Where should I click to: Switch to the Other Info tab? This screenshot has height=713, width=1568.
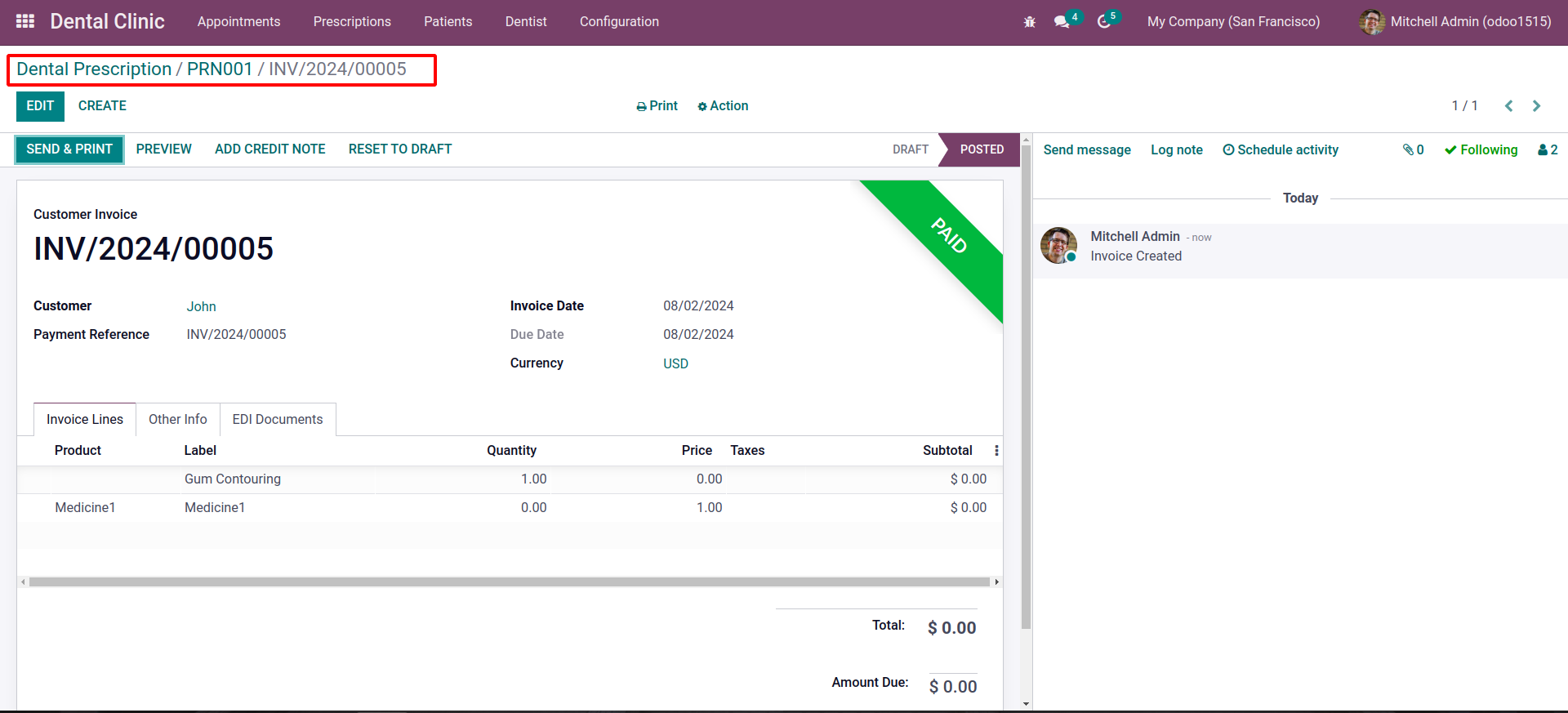coord(178,419)
